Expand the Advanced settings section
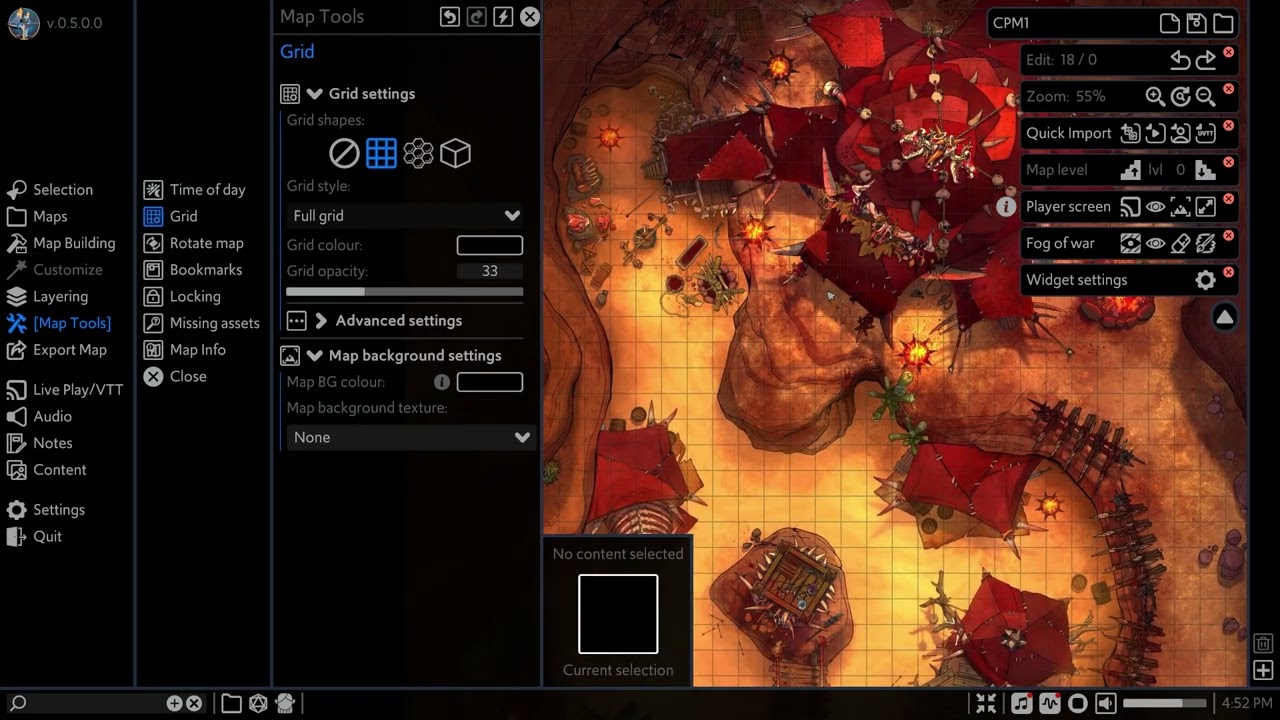This screenshot has width=1280, height=720. 321,321
